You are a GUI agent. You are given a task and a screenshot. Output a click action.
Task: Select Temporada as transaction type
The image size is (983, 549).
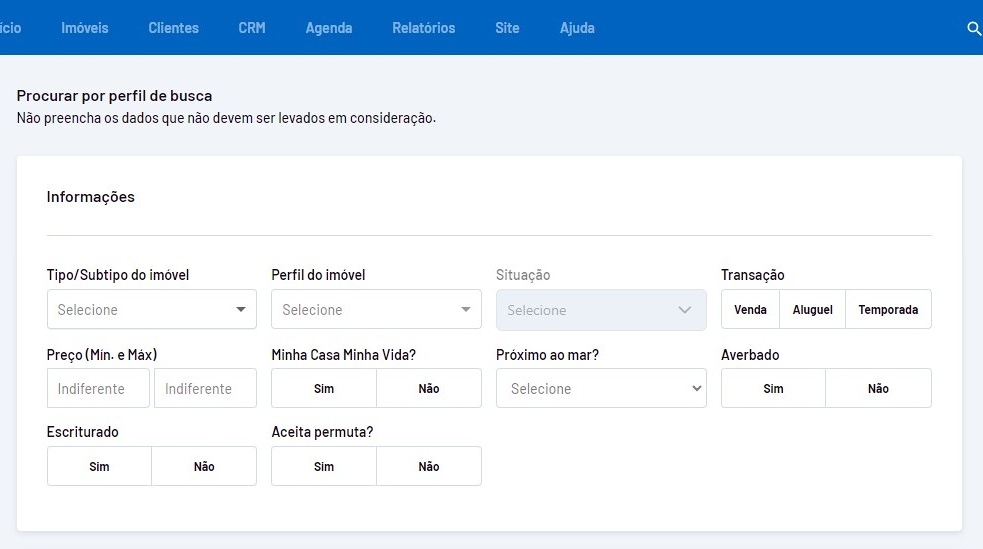(x=888, y=310)
